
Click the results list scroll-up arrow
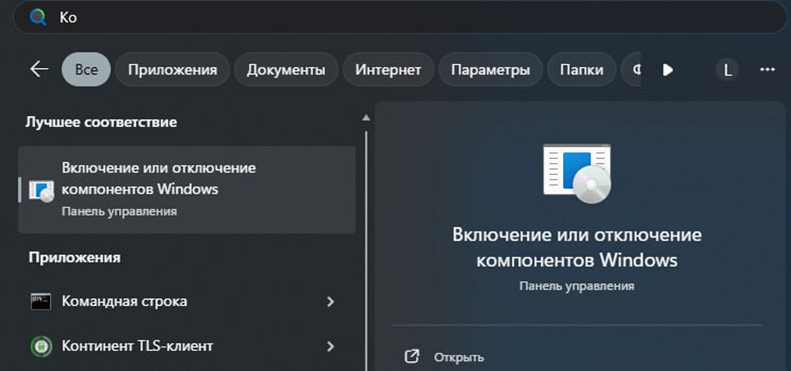[366, 118]
